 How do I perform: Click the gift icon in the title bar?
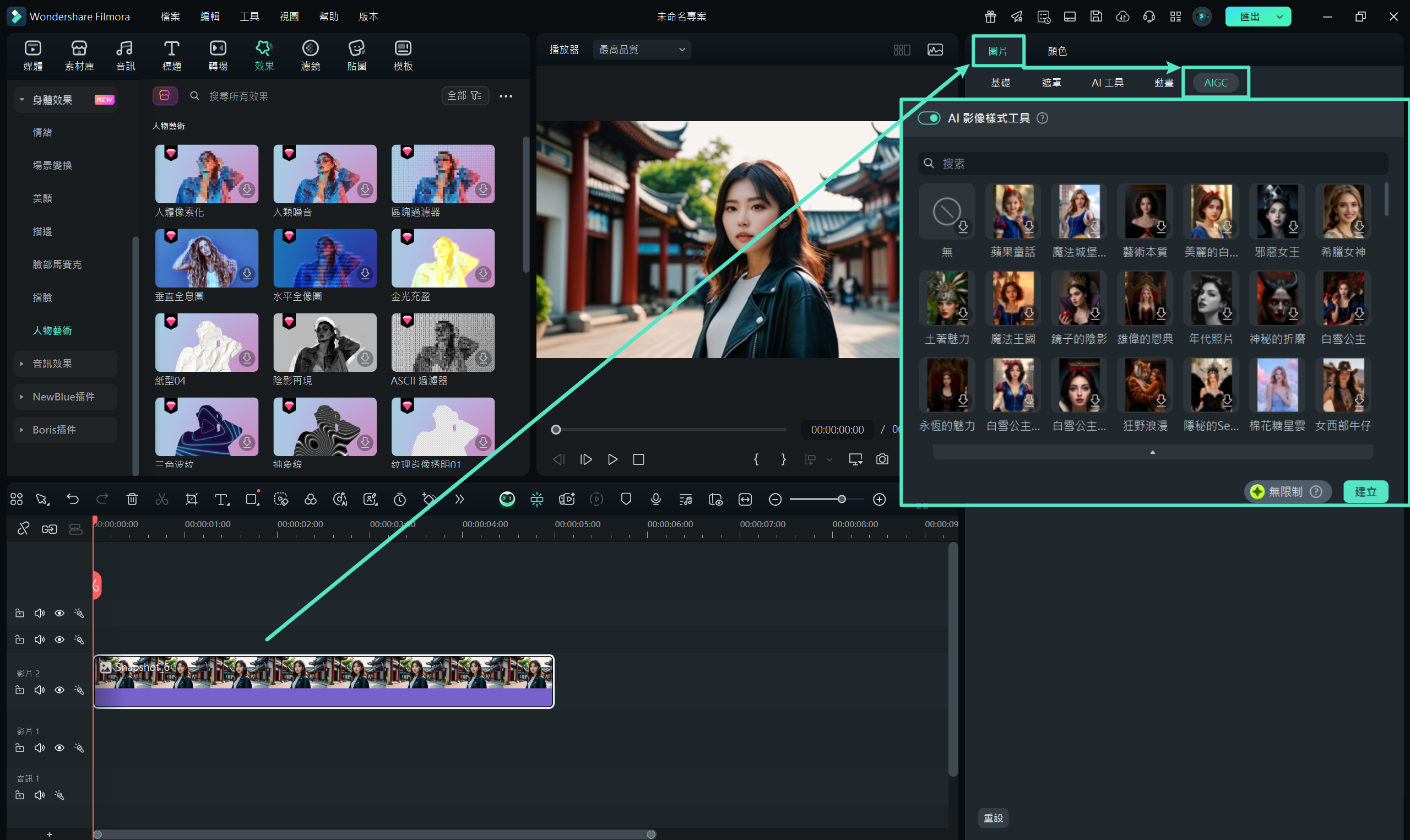(990, 17)
